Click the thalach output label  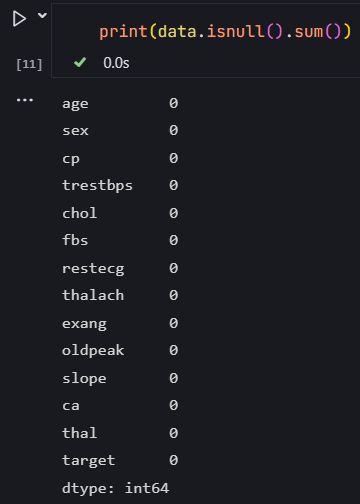[93, 295]
